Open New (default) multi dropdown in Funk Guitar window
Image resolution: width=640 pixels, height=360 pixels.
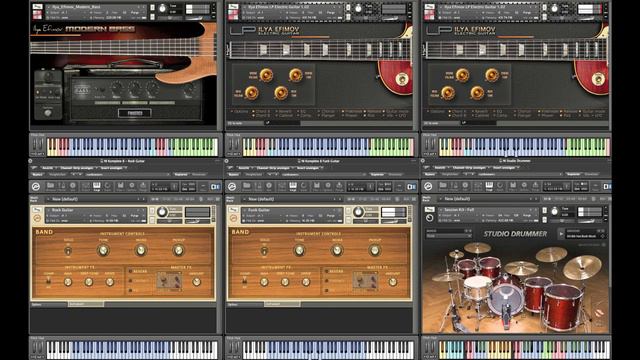(x=292, y=199)
